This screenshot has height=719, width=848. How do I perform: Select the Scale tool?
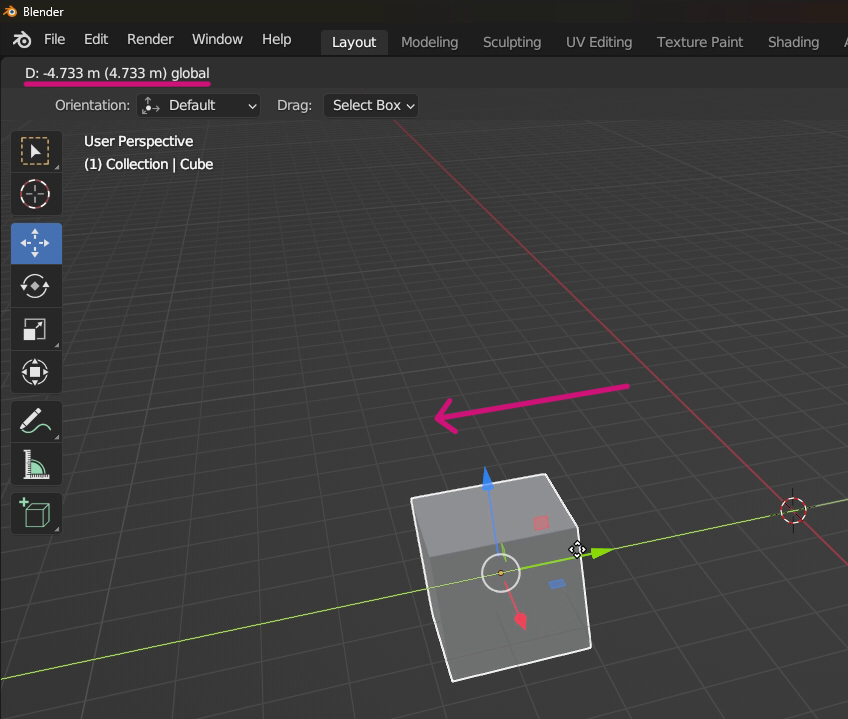click(x=36, y=329)
